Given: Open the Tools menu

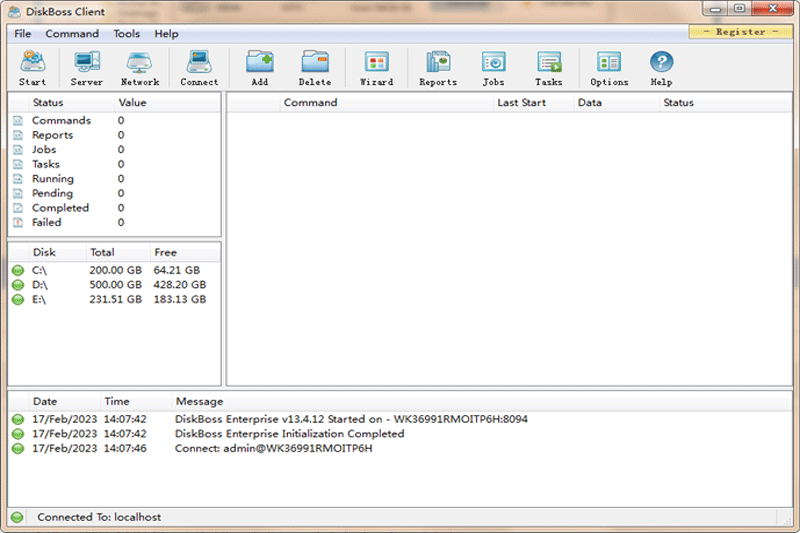Looking at the screenshot, I should pyautogui.click(x=127, y=34).
